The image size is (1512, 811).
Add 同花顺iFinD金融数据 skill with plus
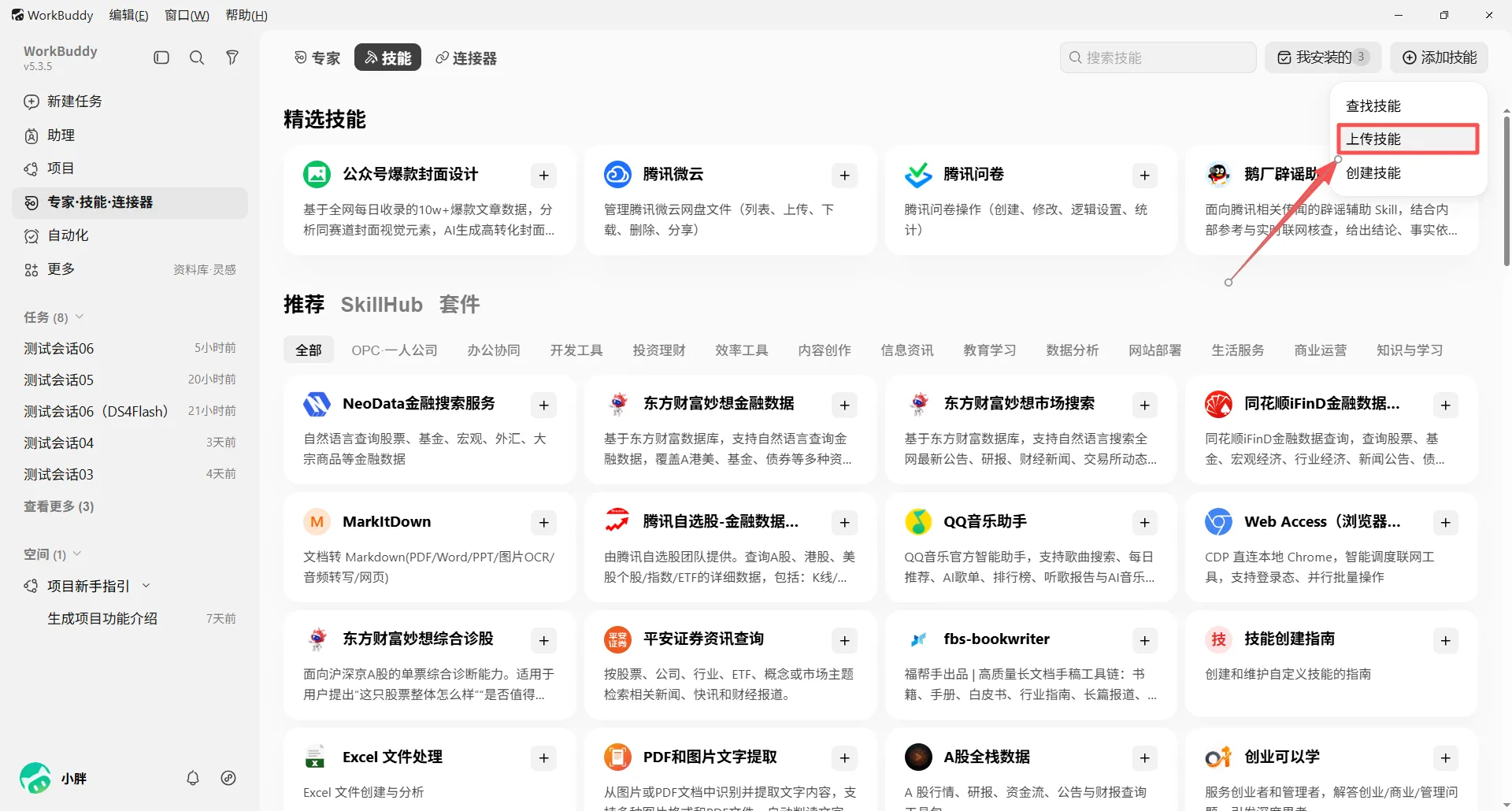[x=1446, y=405]
